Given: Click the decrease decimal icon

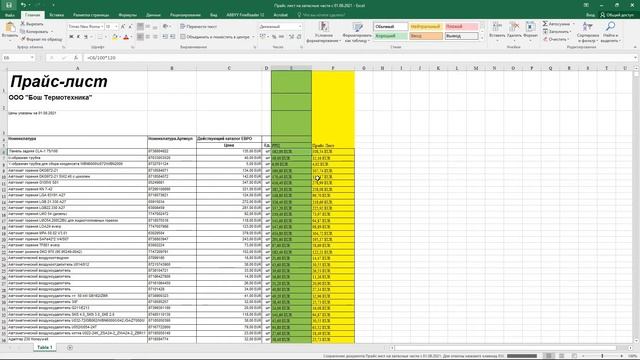Looking at the screenshot, I should (299, 37).
